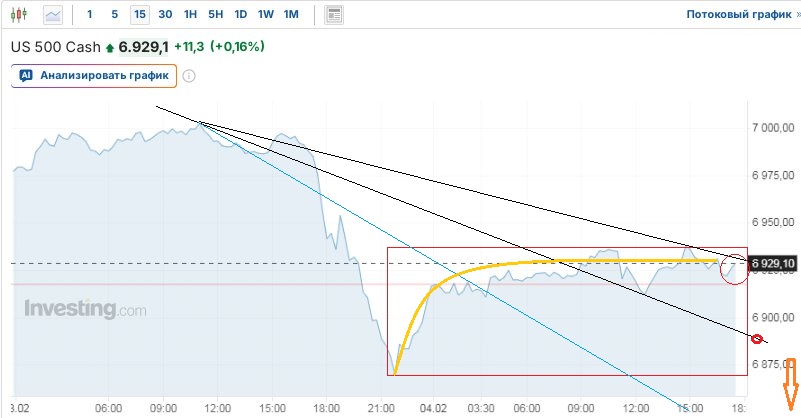Switch to the 1W timeframe
This screenshot has width=801, height=418.
(x=266, y=15)
